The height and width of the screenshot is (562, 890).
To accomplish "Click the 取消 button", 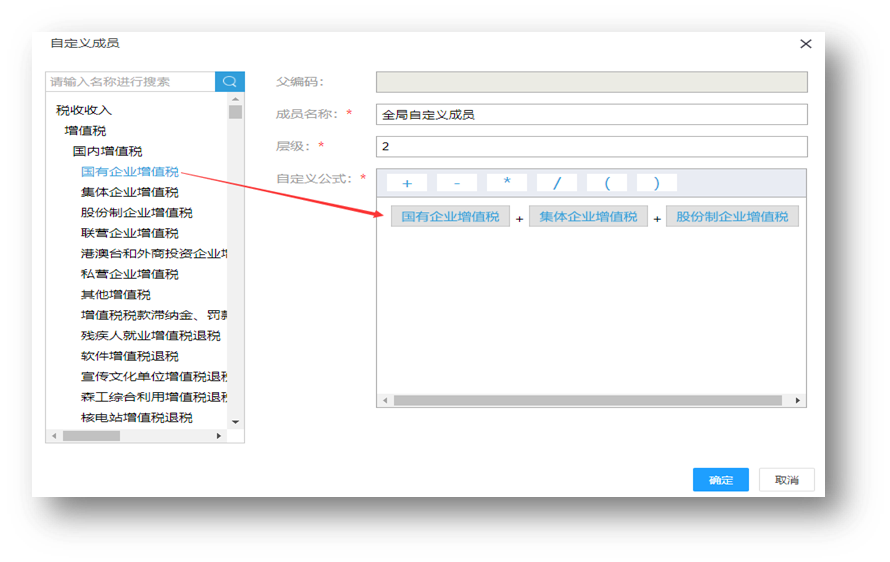I will click(786, 480).
